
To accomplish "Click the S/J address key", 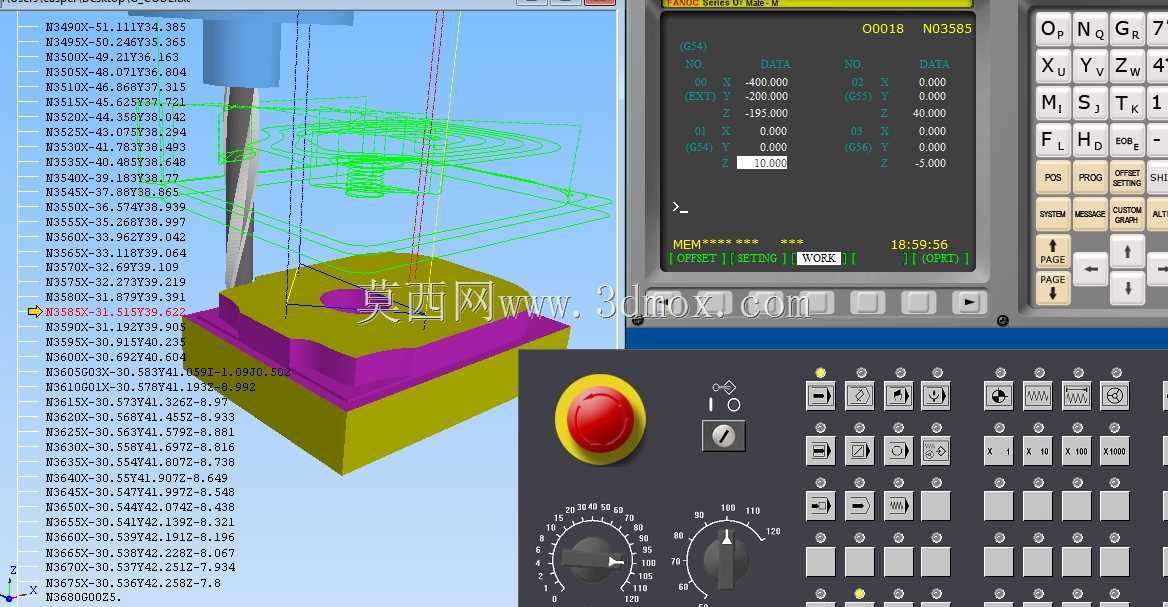I will coord(1090,103).
